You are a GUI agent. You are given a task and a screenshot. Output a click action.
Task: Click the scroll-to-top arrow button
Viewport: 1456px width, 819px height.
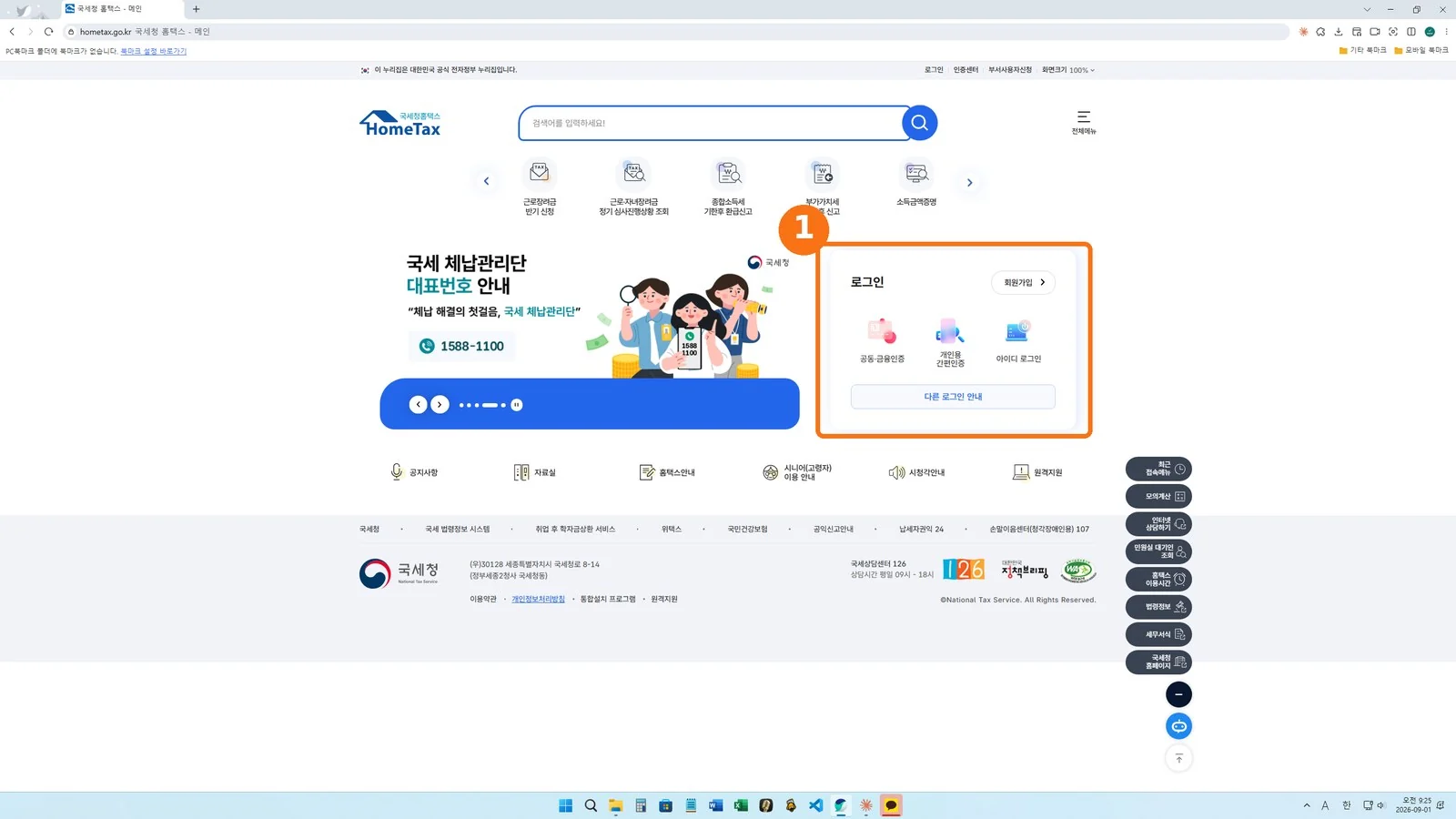click(1178, 758)
